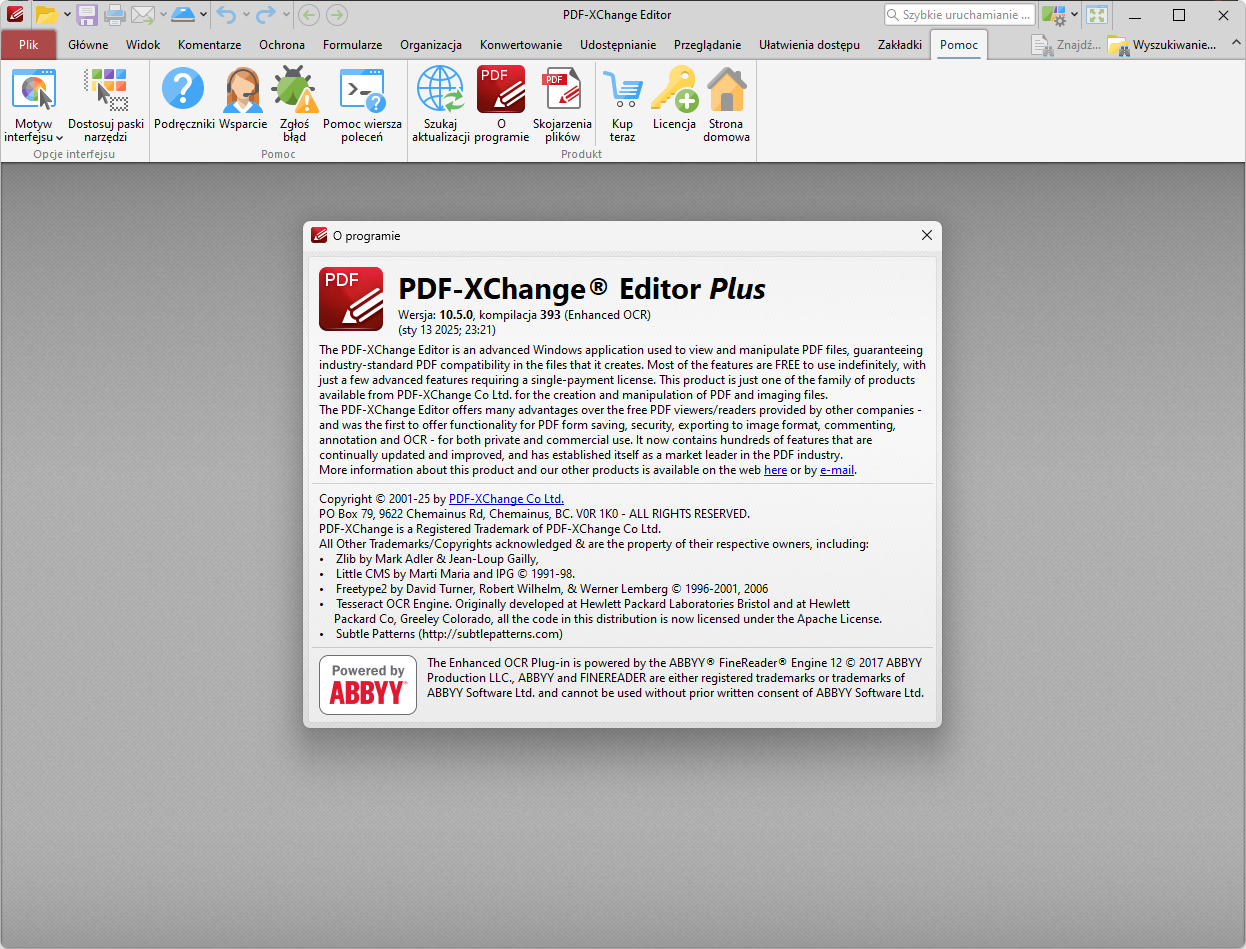Expand the redo history dropdown arrow
Image resolution: width=1246 pixels, height=949 pixels.
[x=286, y=15]
